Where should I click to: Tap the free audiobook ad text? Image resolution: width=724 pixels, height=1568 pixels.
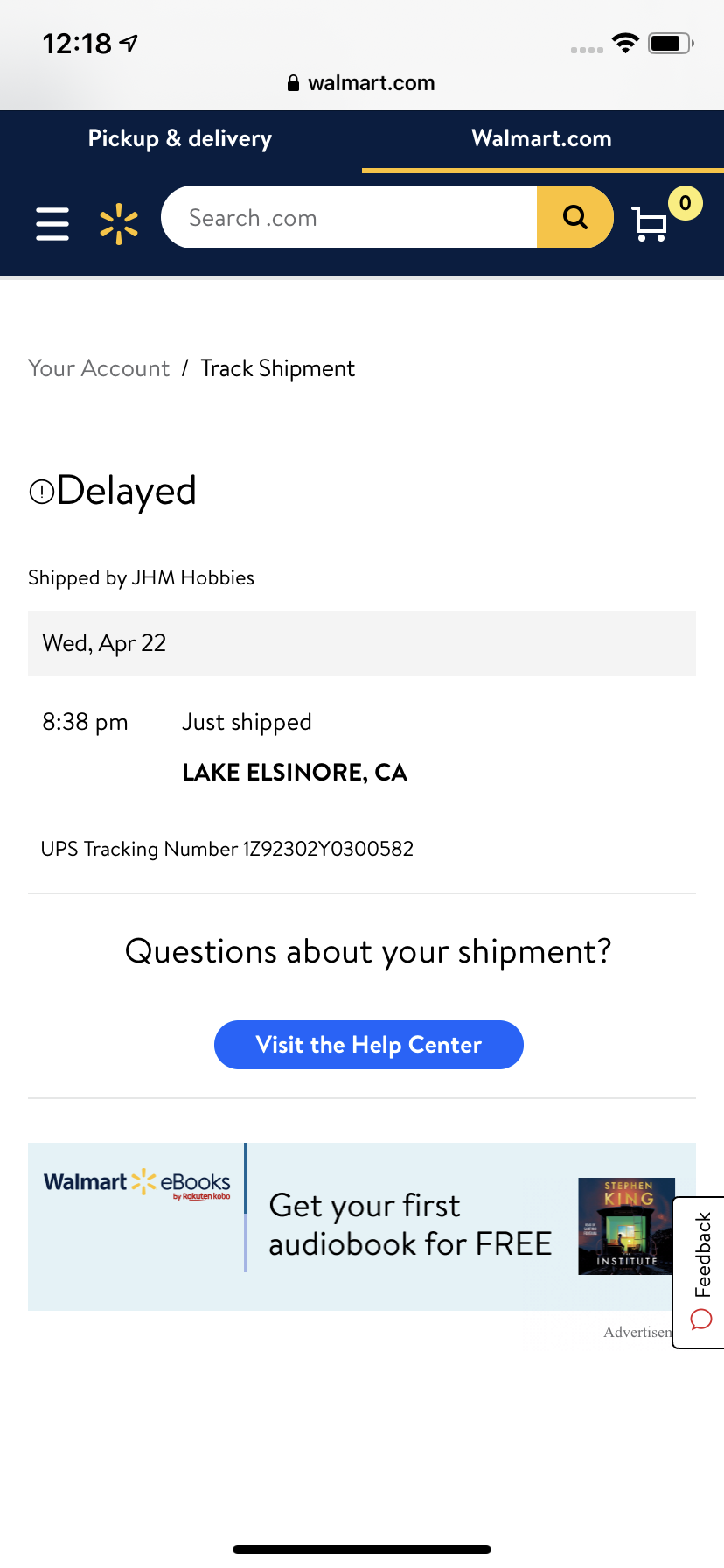click(410, 1225)
